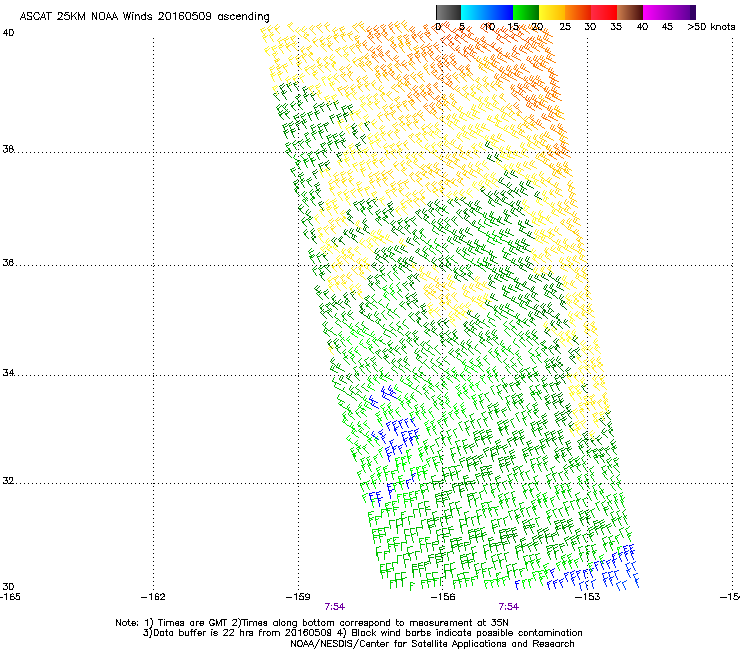
Task: Click the cyan-blue 5-15 knots legend segment
Action: click(x=487, y=12)
